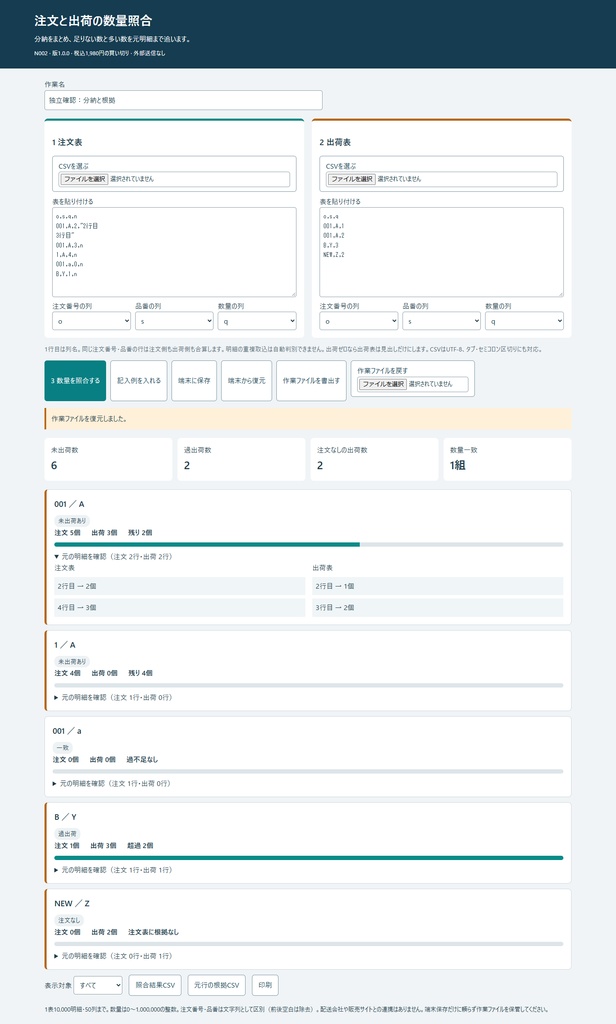
Task: Click the 3行目 → 2個 shipment row
Action: pos(438,608)
